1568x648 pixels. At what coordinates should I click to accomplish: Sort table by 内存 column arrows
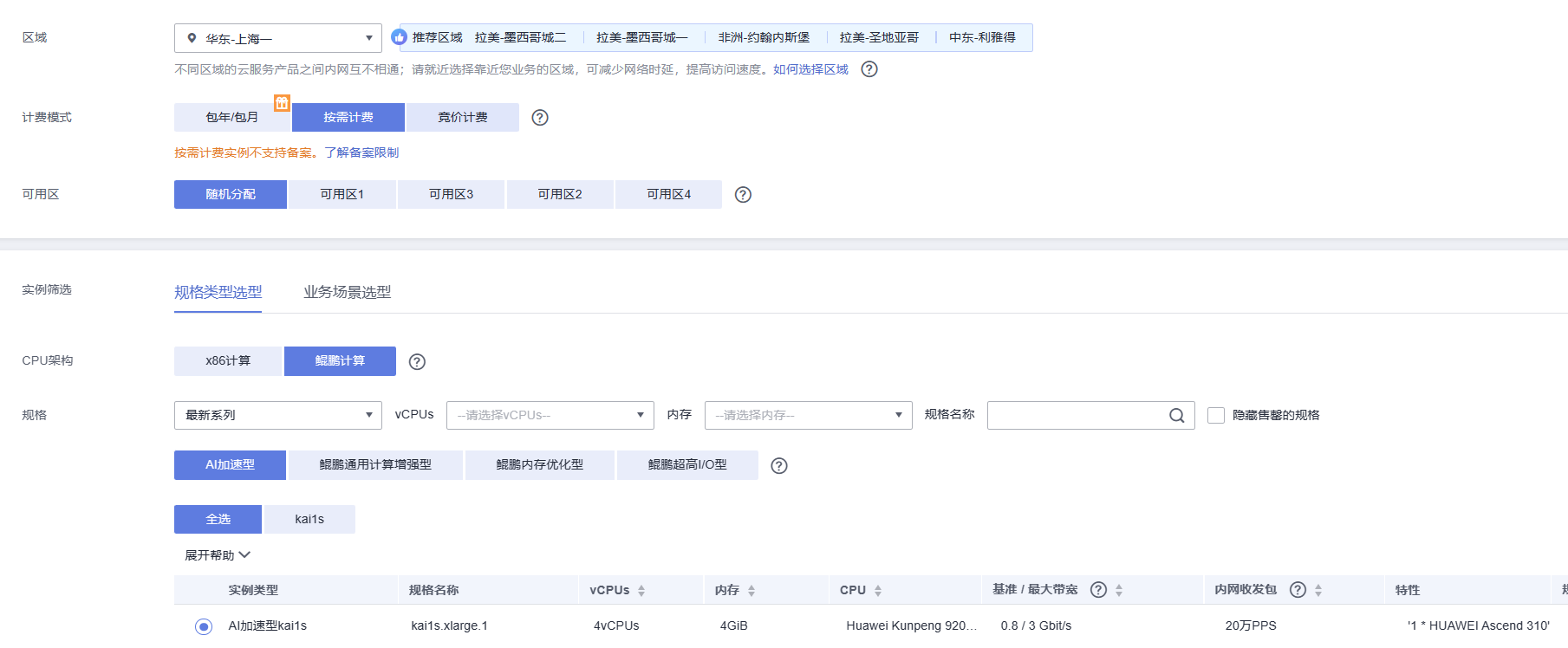(751, 591)
